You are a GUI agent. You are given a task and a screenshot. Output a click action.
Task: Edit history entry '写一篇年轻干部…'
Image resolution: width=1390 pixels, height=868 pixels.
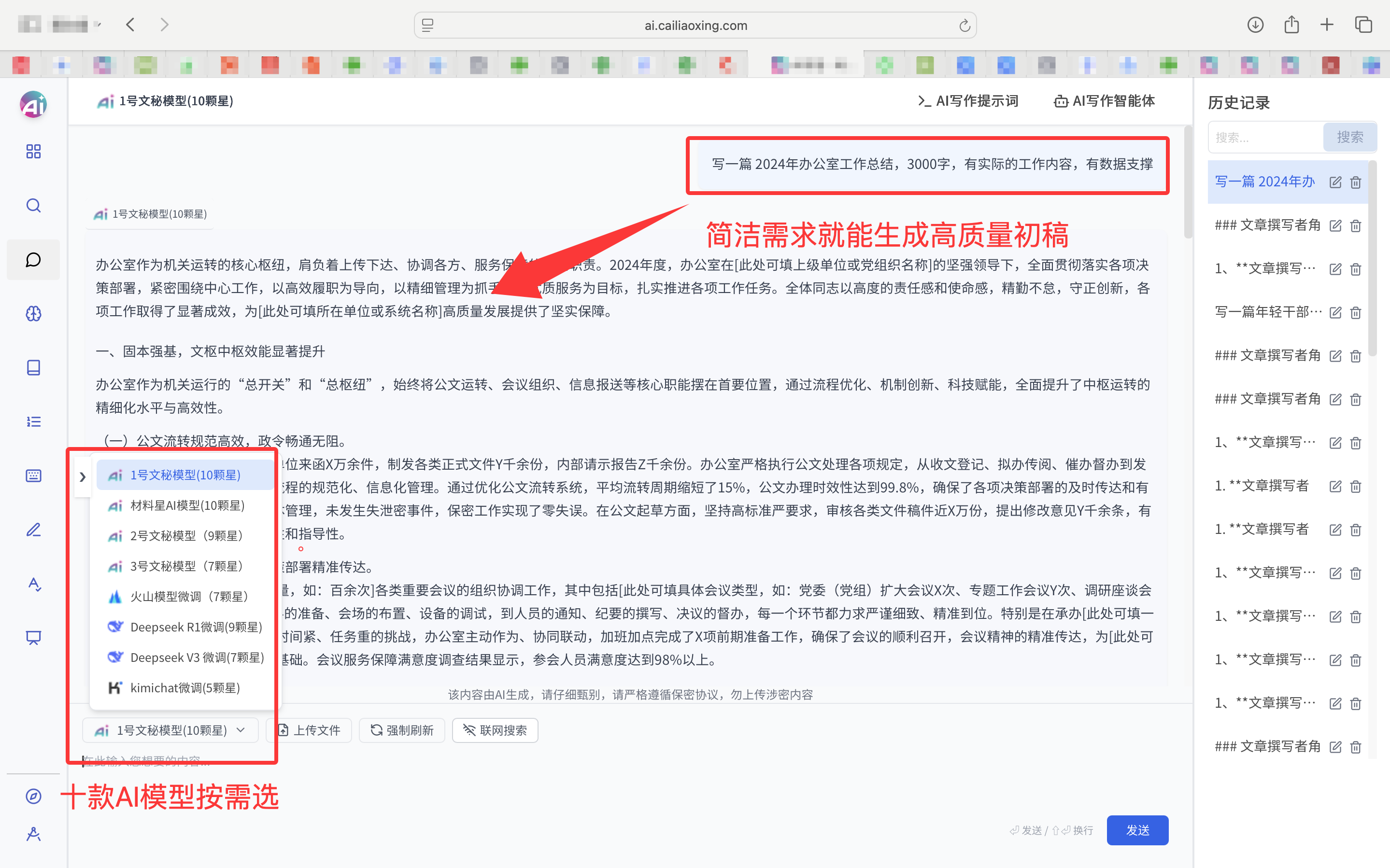tap(1335, 312)
